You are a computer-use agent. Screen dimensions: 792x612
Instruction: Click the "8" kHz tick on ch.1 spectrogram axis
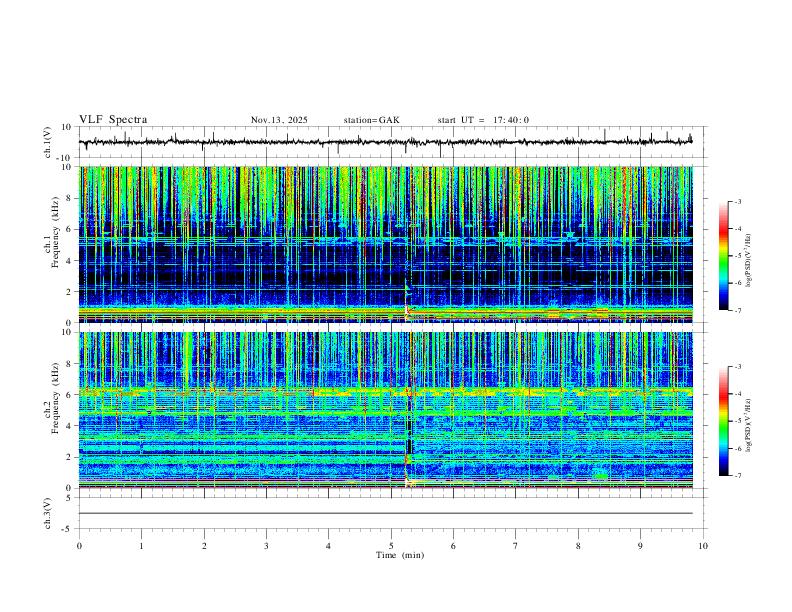[70, 198]
